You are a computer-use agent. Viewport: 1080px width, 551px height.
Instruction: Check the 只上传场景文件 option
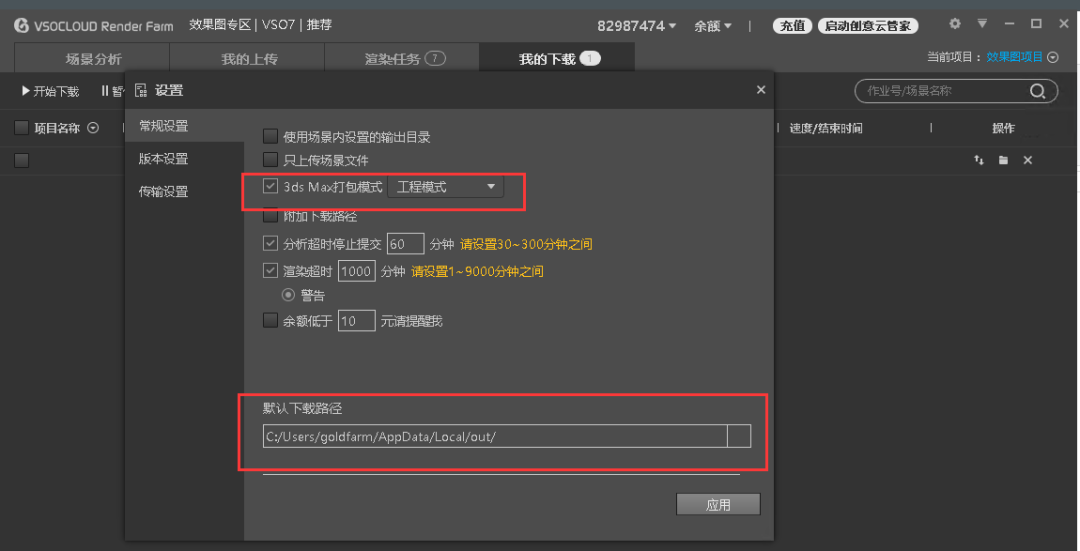(x=270, y=160)
